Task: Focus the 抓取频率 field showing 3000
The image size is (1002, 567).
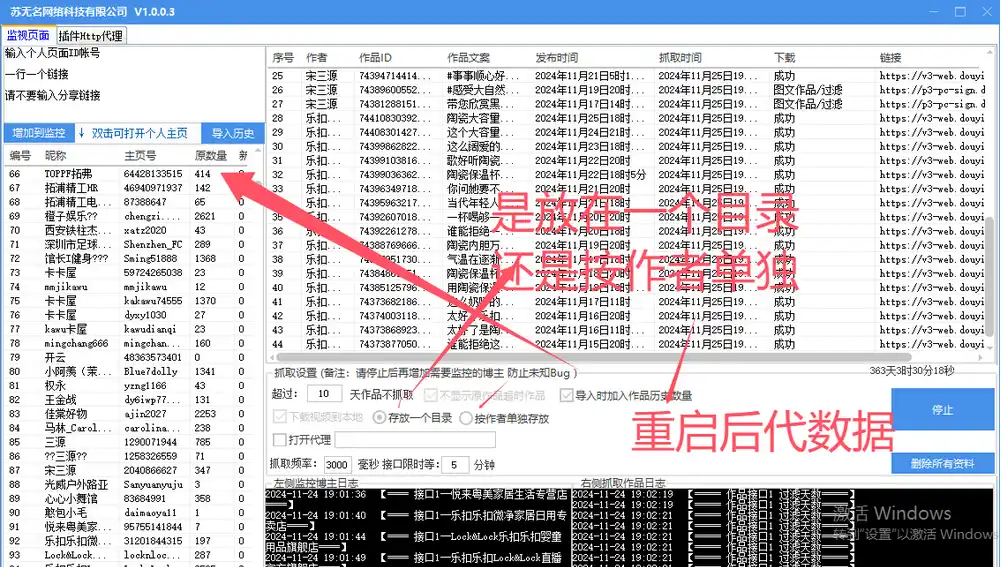Action: tap(337, 465)
